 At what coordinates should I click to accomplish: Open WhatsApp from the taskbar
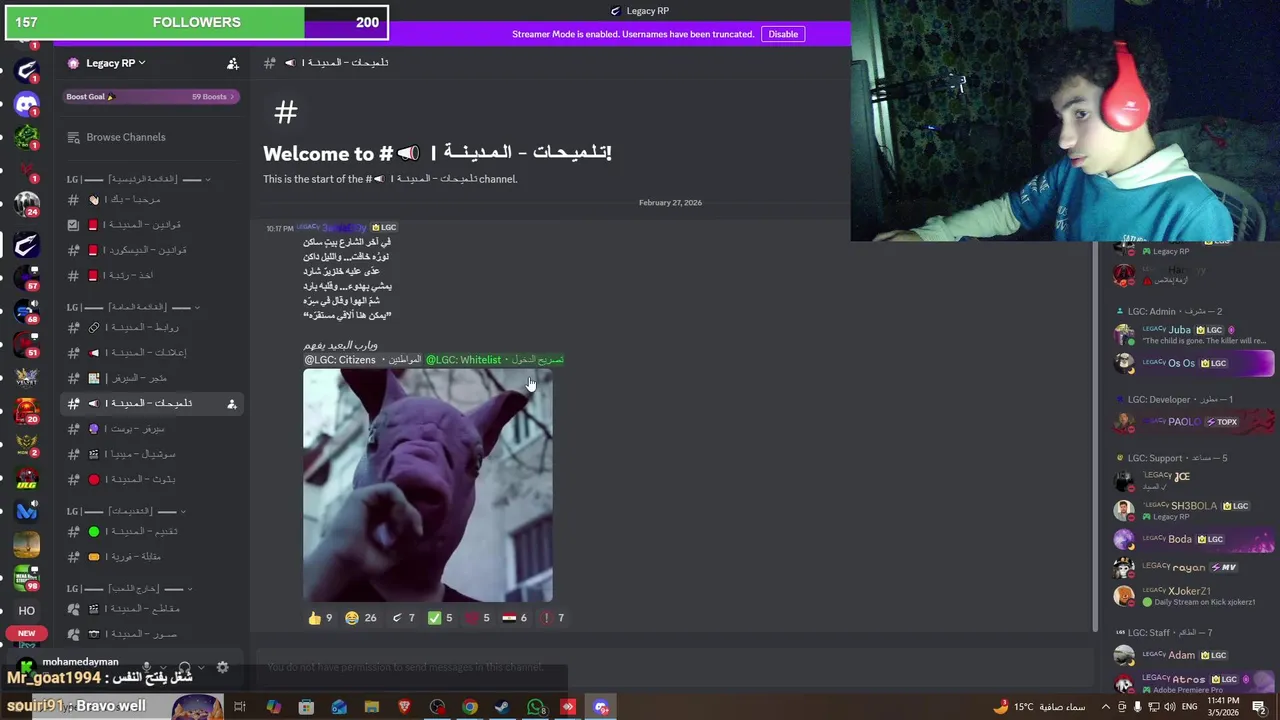(536, 707)
